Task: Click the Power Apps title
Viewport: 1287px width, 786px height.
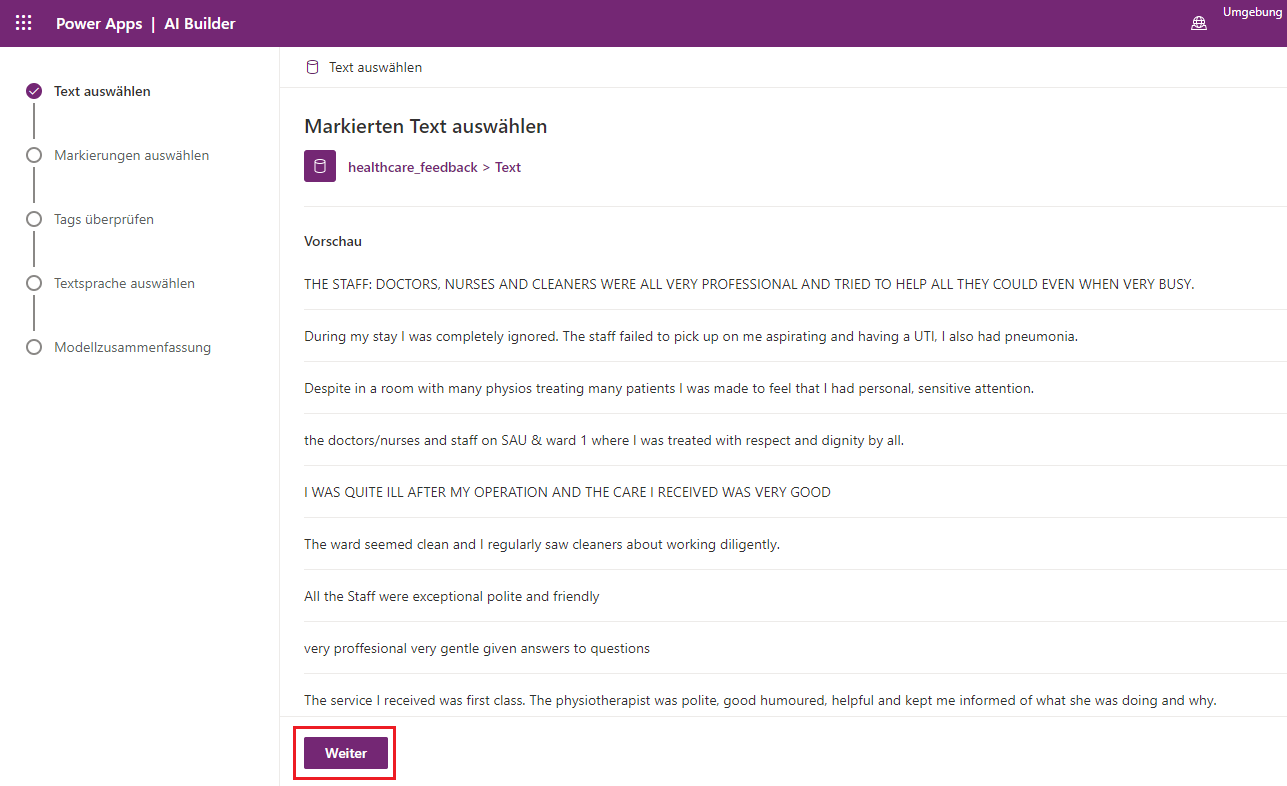Action: tap(98, 23)
